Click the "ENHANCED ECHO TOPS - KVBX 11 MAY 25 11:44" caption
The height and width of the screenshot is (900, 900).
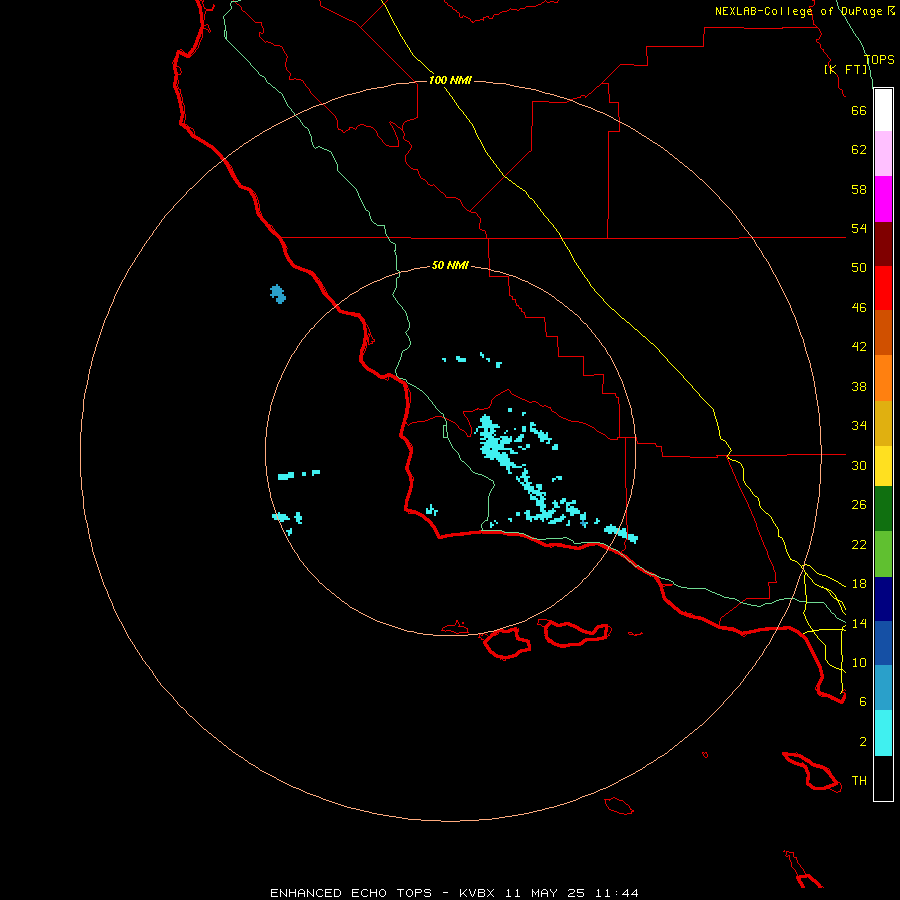(454, 893)
